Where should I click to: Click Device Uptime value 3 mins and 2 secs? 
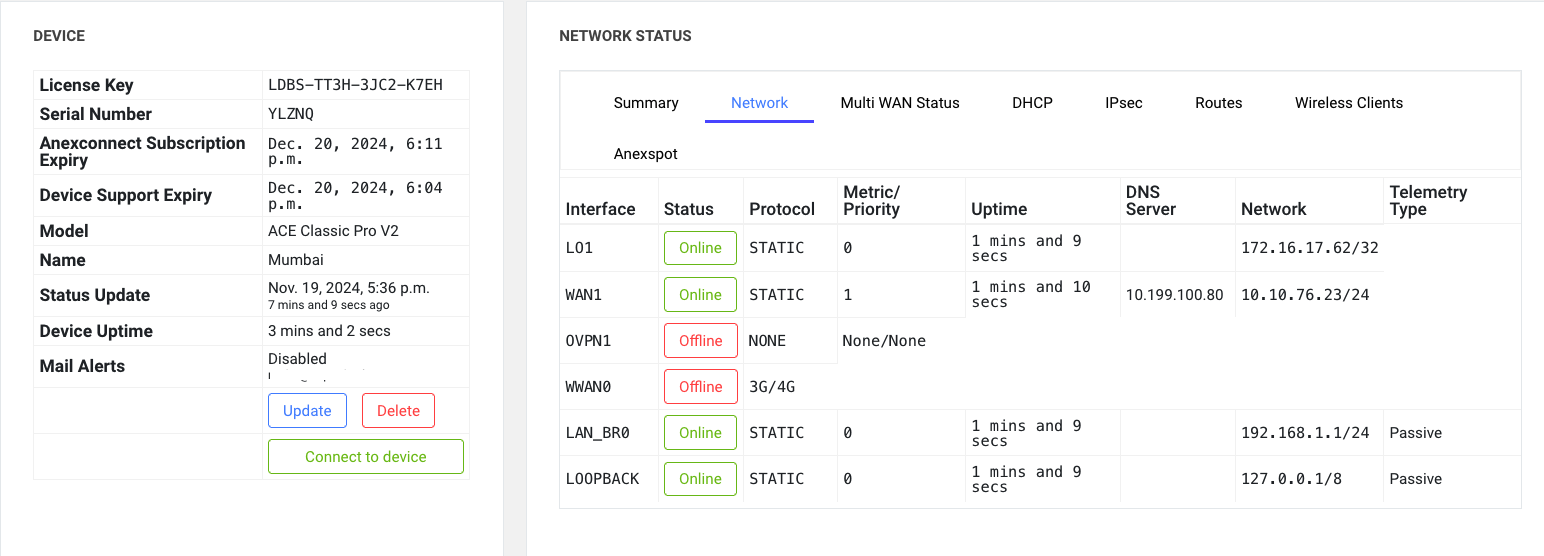coord(329,331)
